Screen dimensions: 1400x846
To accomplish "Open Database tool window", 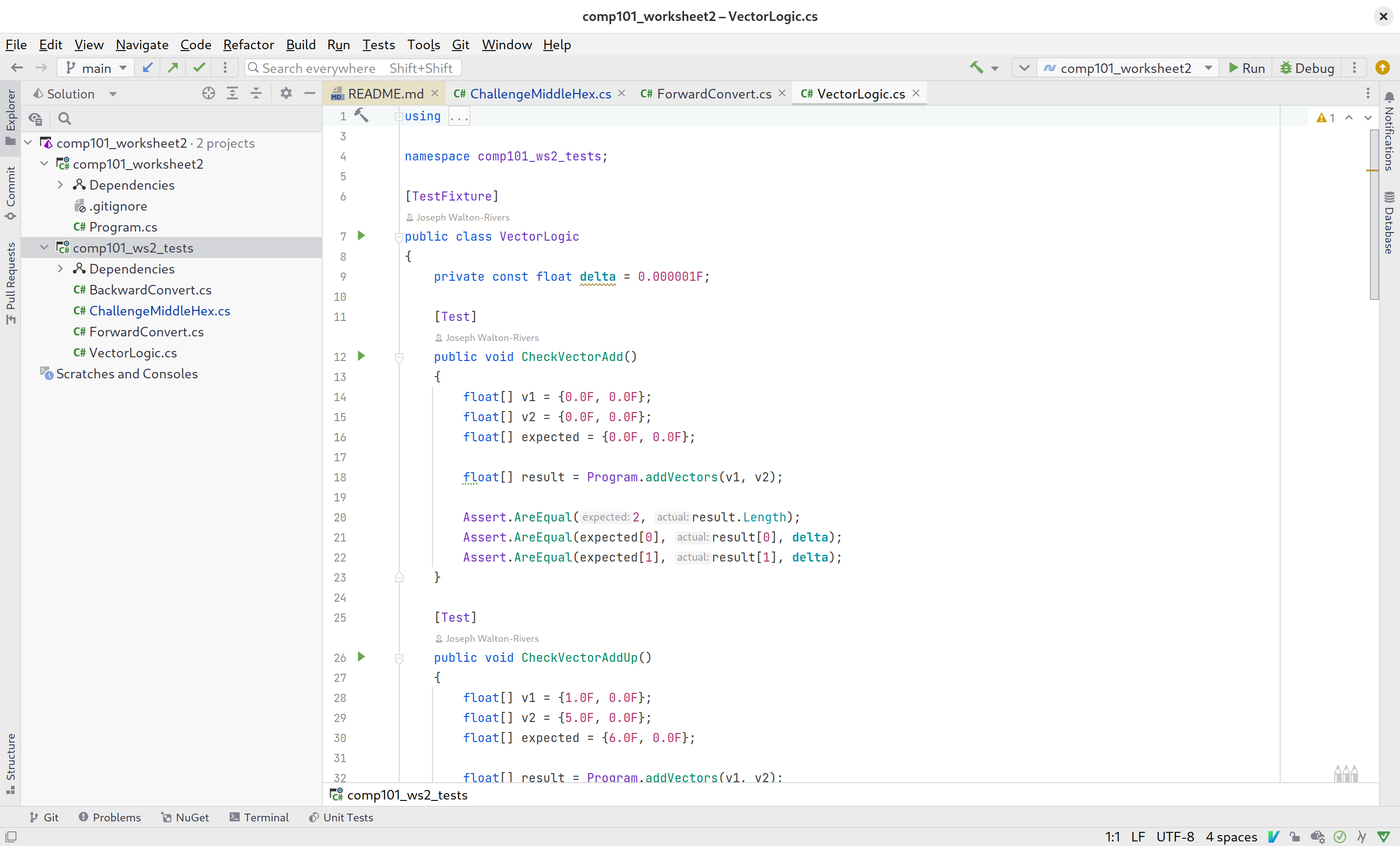I will coord(1389,223).
